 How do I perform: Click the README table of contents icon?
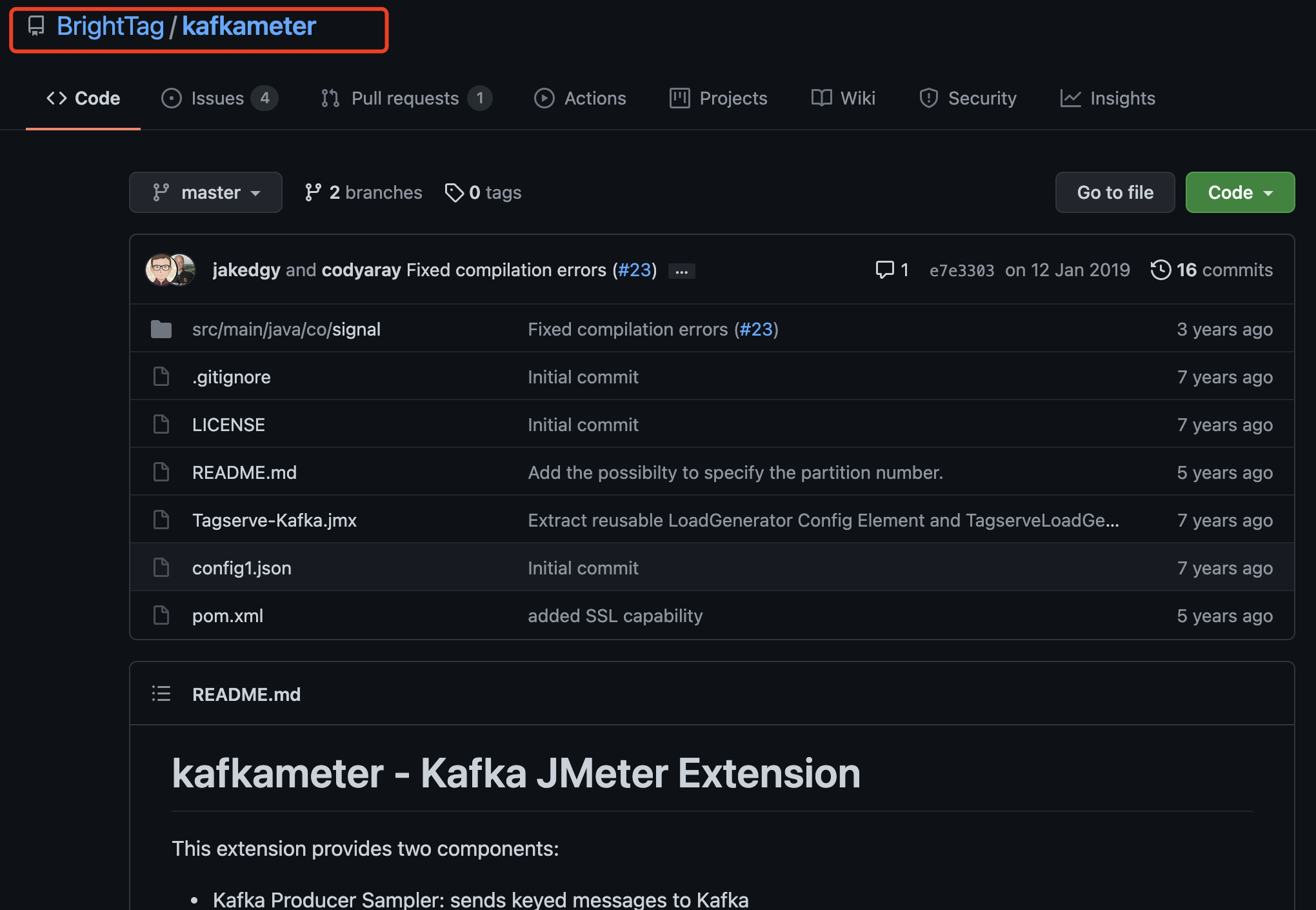click(161, 694)
